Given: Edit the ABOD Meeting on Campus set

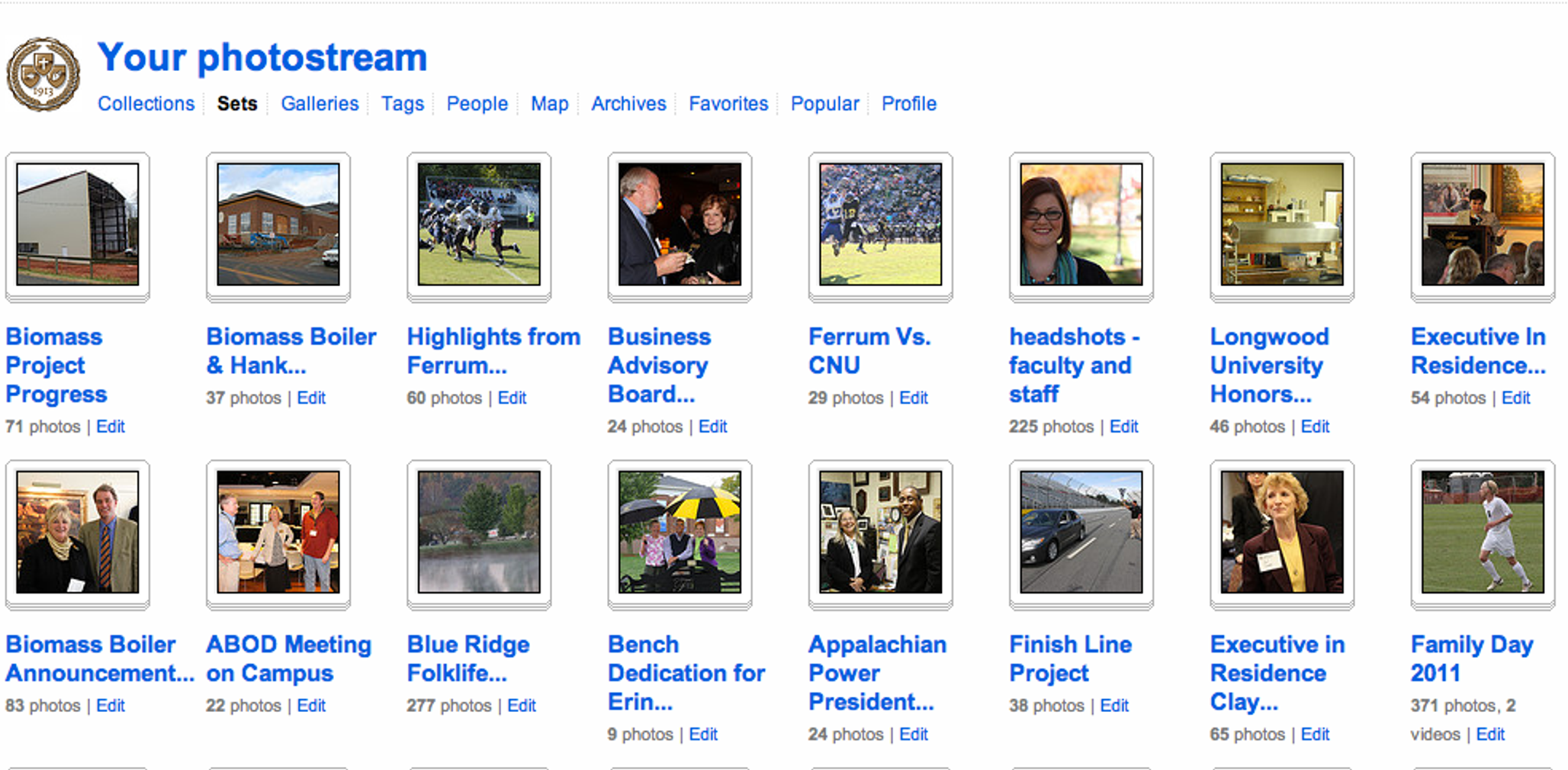Looking at the screenshot, I should click(x=311, y=705).
